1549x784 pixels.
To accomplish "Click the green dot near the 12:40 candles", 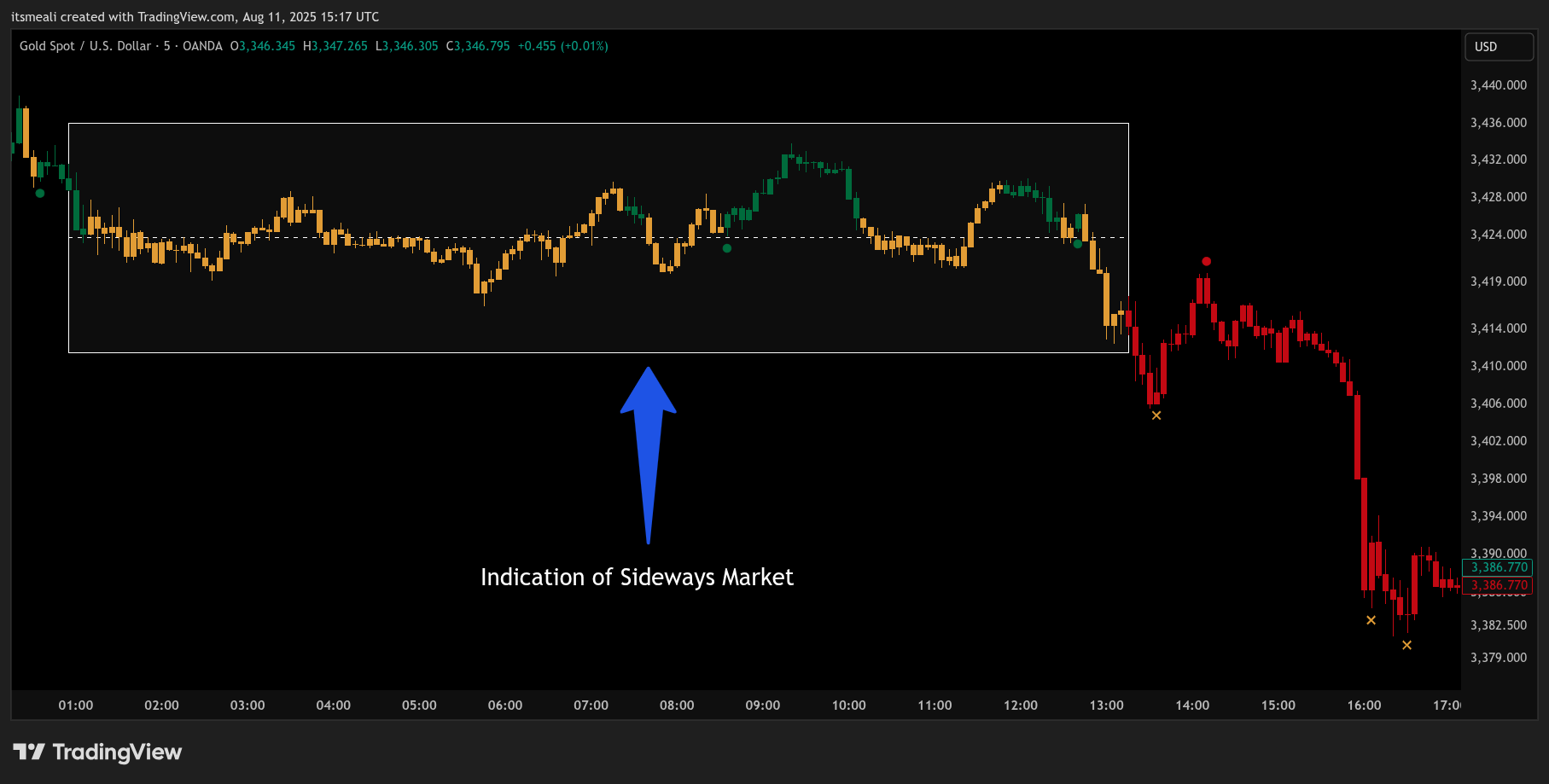I will coord(1078,244).
